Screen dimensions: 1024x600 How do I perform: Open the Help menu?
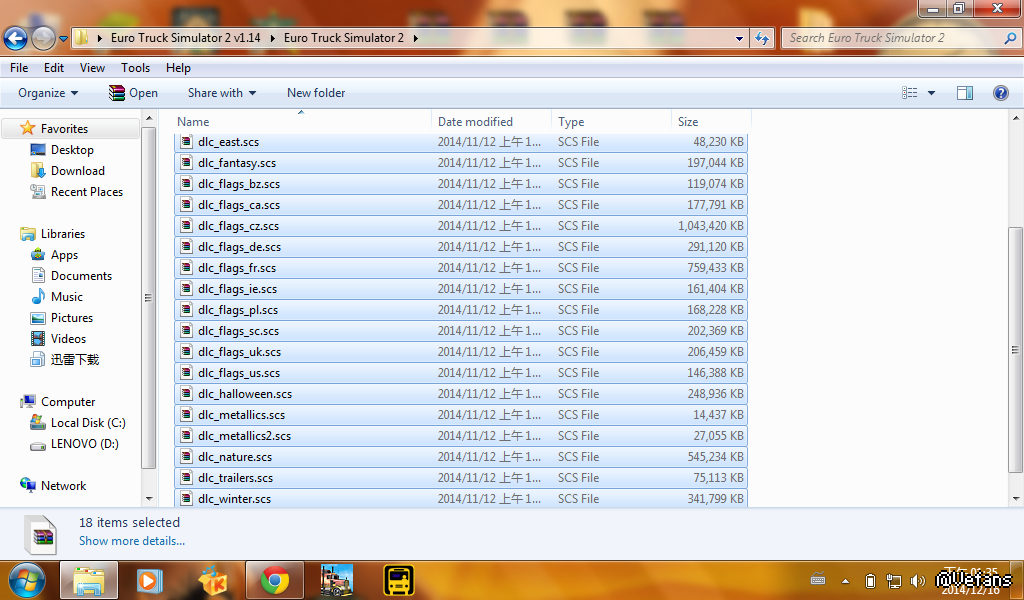(x=178, y=68)
